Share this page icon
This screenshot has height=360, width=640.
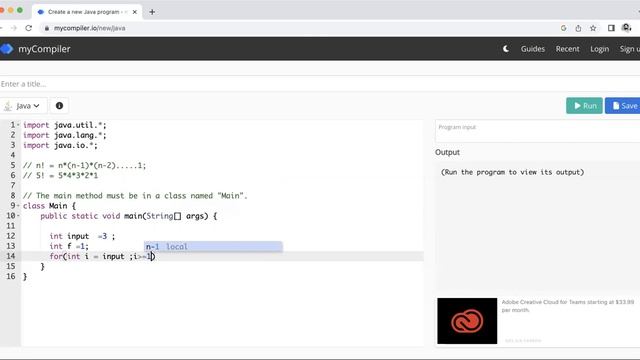click(x=578, y=28)
